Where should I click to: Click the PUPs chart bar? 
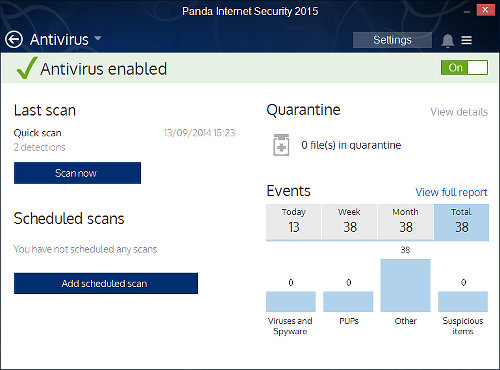click(x=348, y=302)
